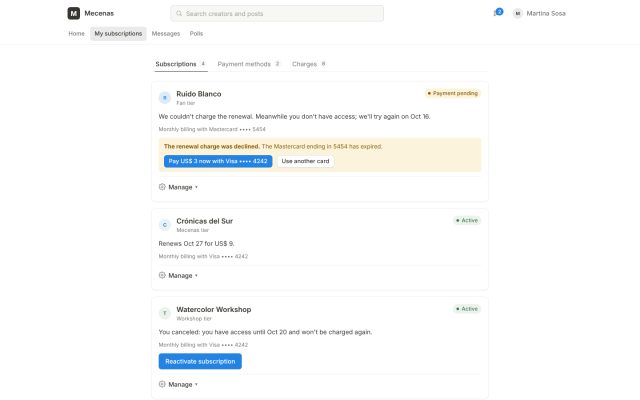Click the Use another card button
Viewport: 640px width, 400px height.
coord(305,161)
